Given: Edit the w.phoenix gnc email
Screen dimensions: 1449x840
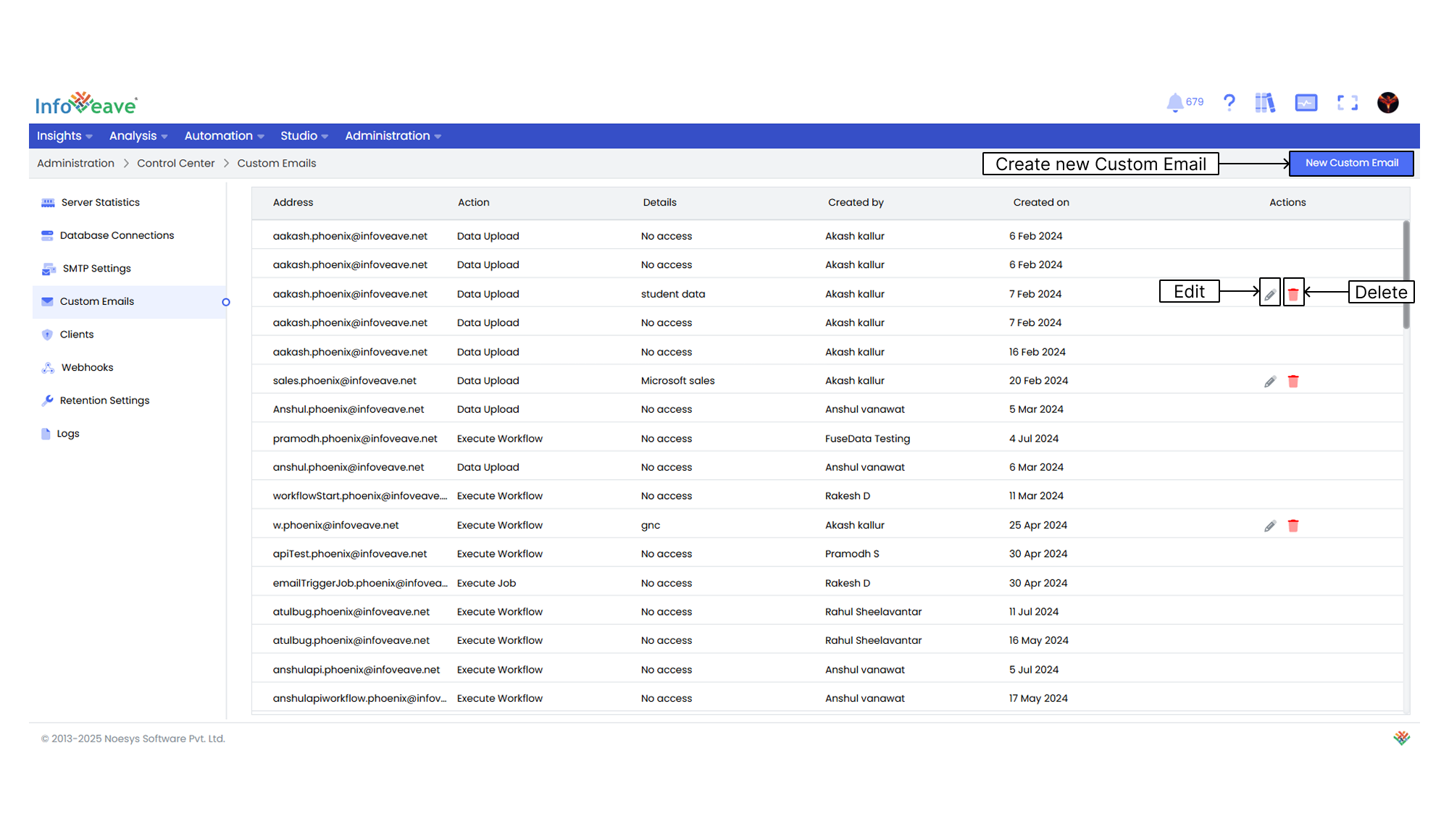Looking at the screenshot, I should click(x=1270, y=526).
